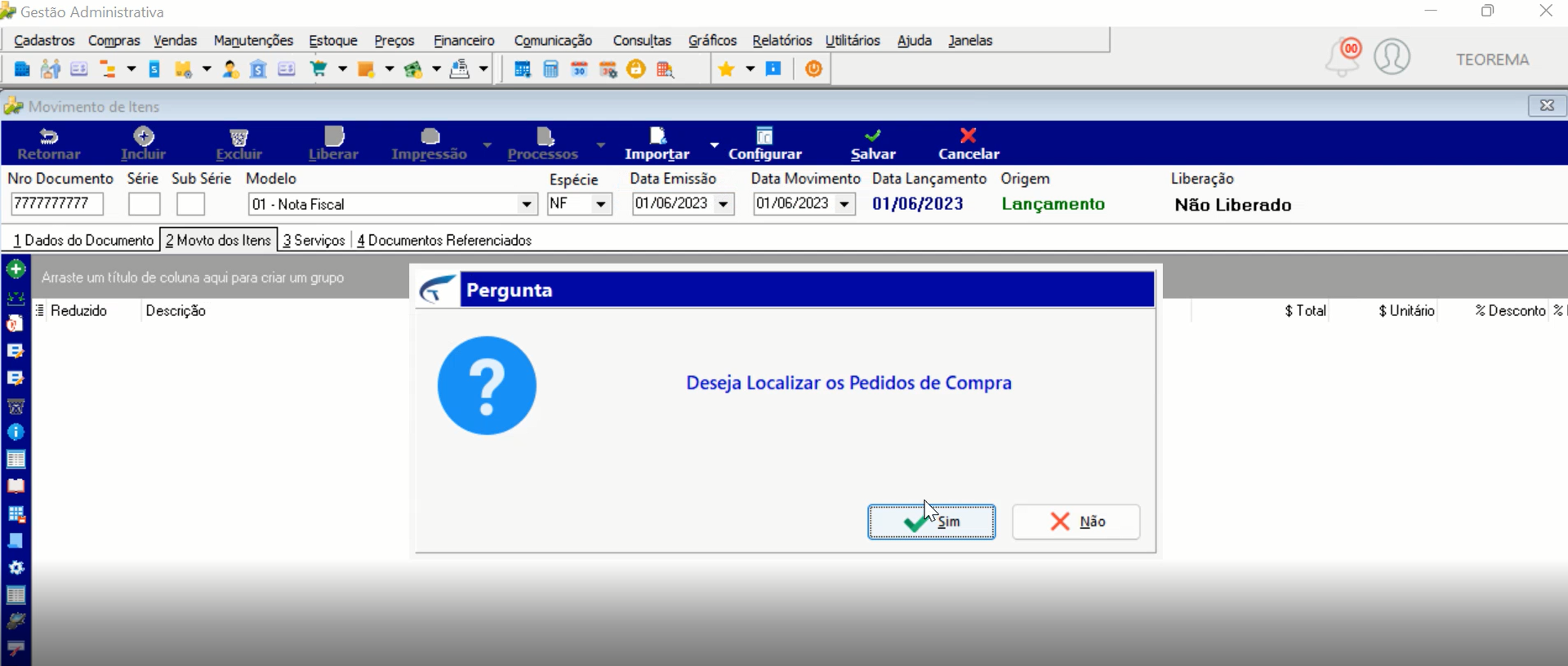Click the orange package box toolbar icon

coord(366,69)
